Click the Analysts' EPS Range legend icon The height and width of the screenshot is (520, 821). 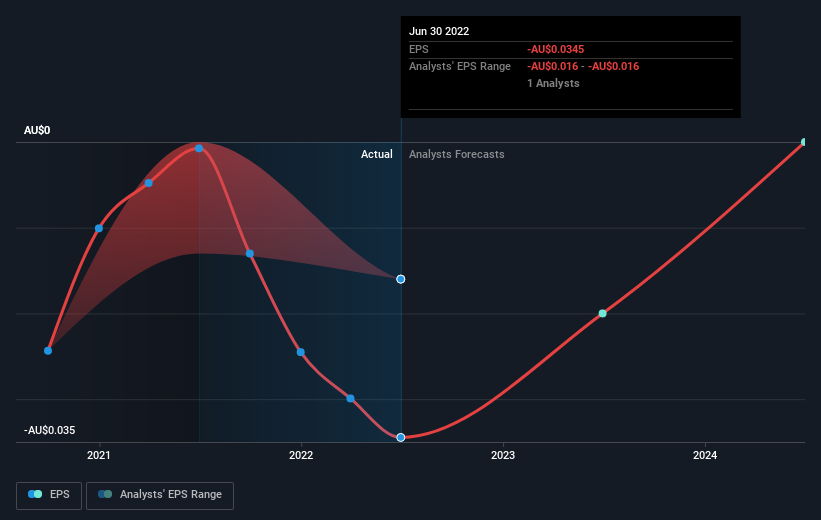[105, 494]
